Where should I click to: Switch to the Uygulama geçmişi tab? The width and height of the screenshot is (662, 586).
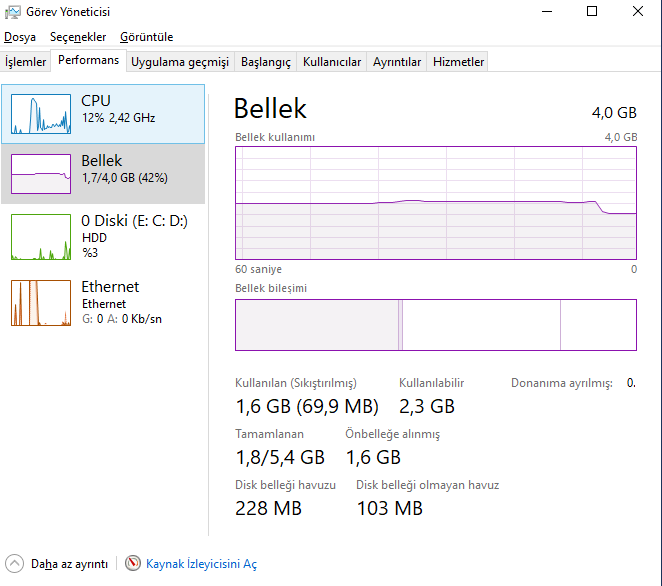coord(180,62)
